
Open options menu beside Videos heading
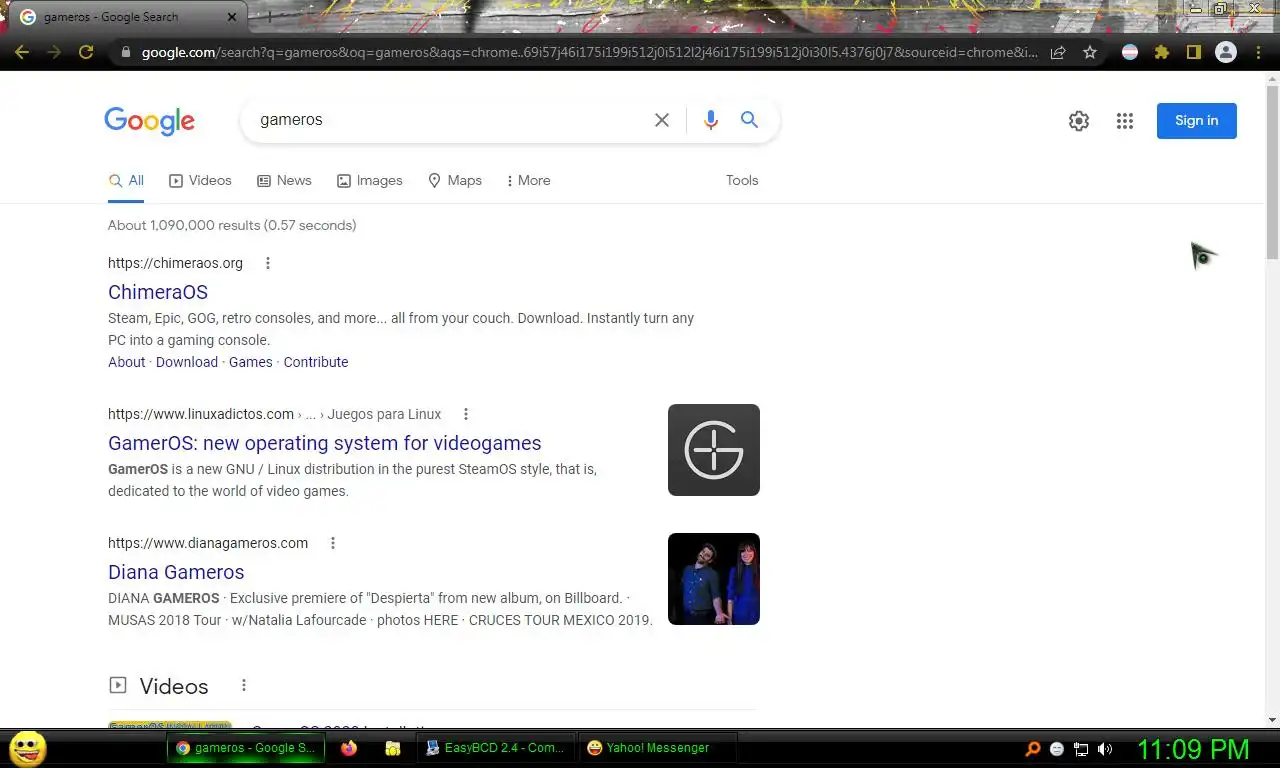coord(243,685)
